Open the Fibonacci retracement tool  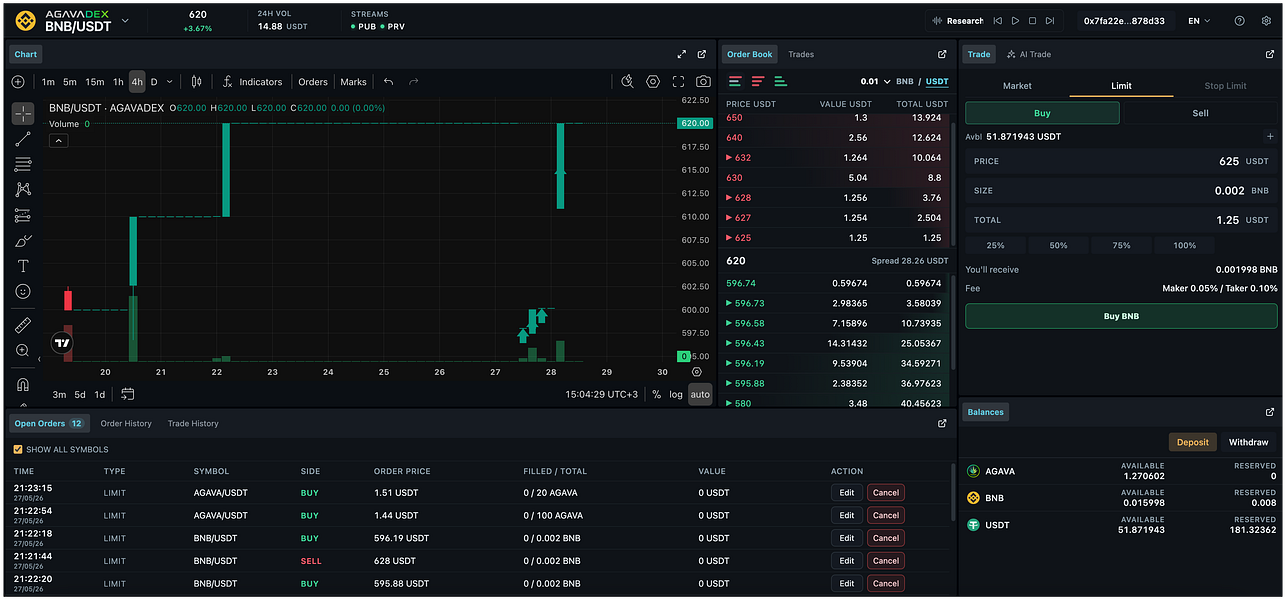coord(22,164)
